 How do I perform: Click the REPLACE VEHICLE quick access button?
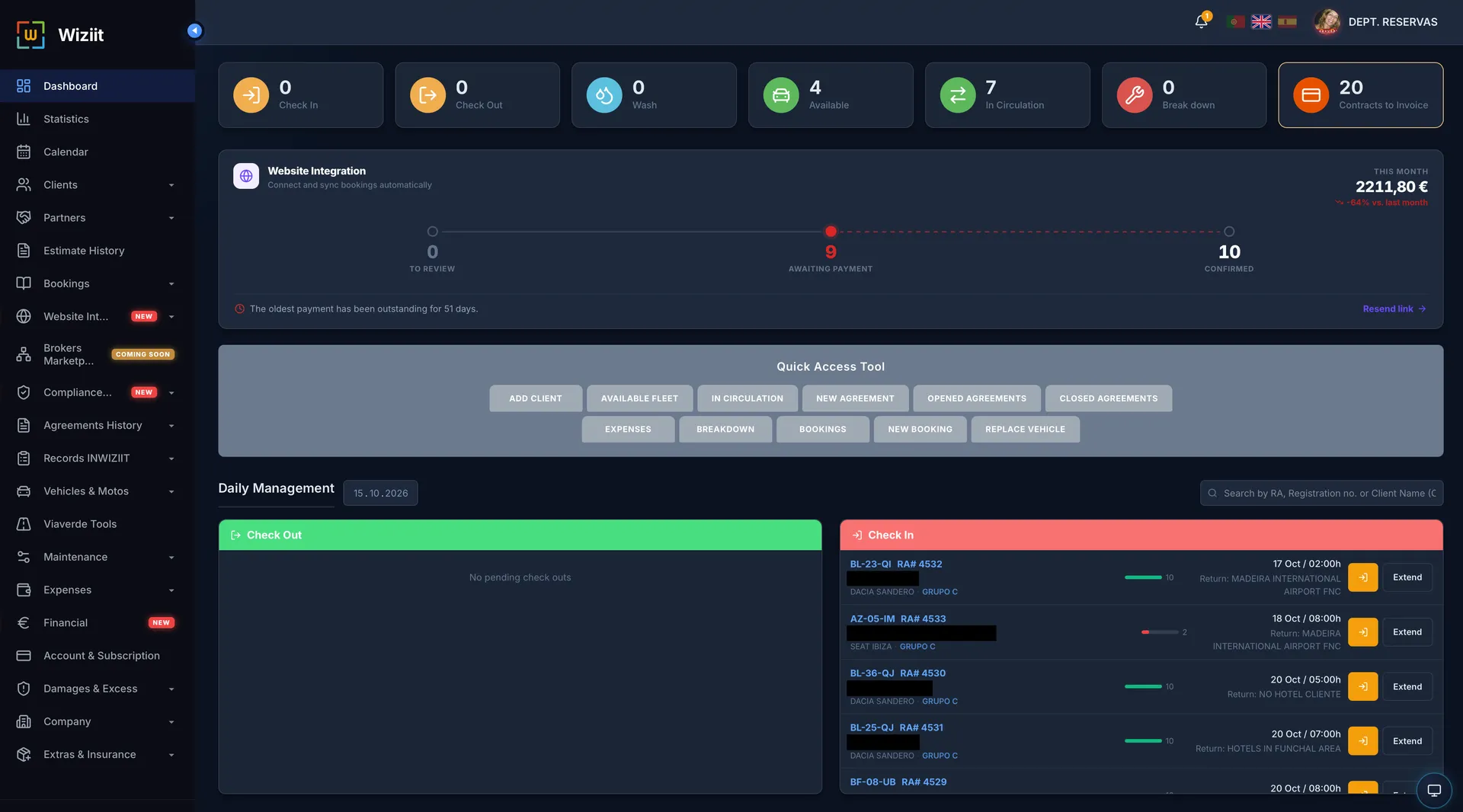click(1025, 430)
